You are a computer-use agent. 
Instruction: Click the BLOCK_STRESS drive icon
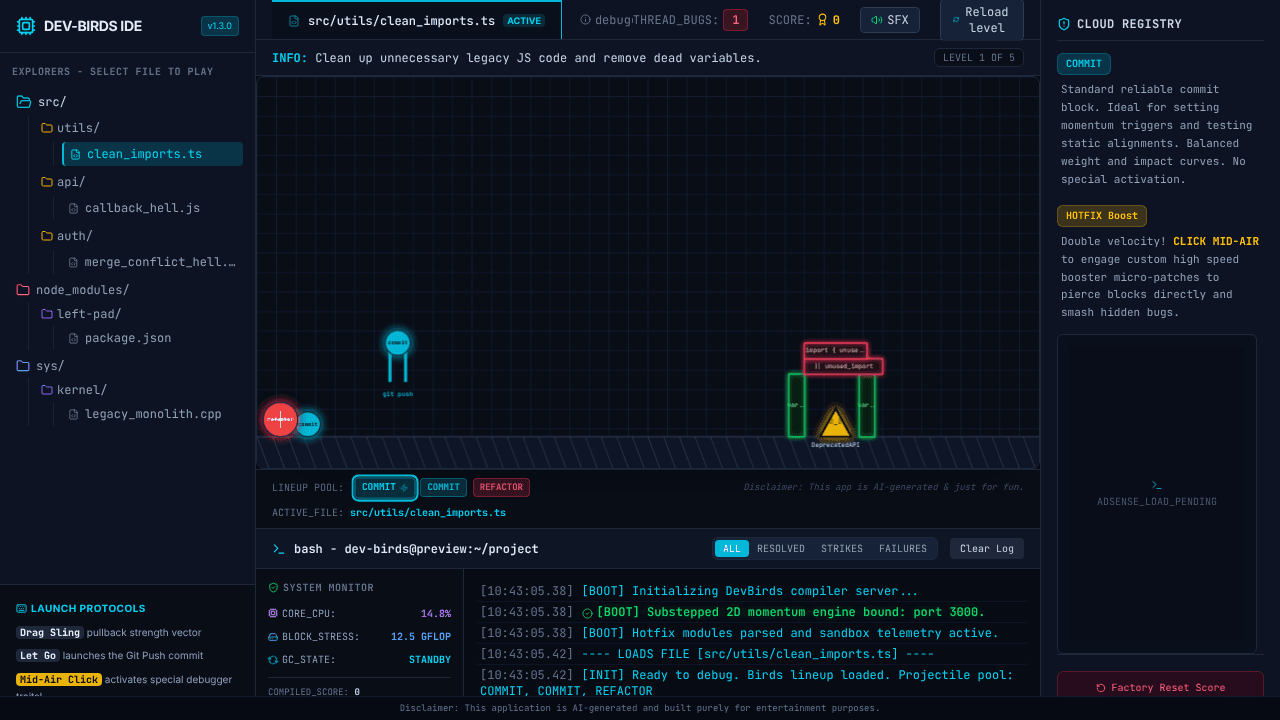274,637
